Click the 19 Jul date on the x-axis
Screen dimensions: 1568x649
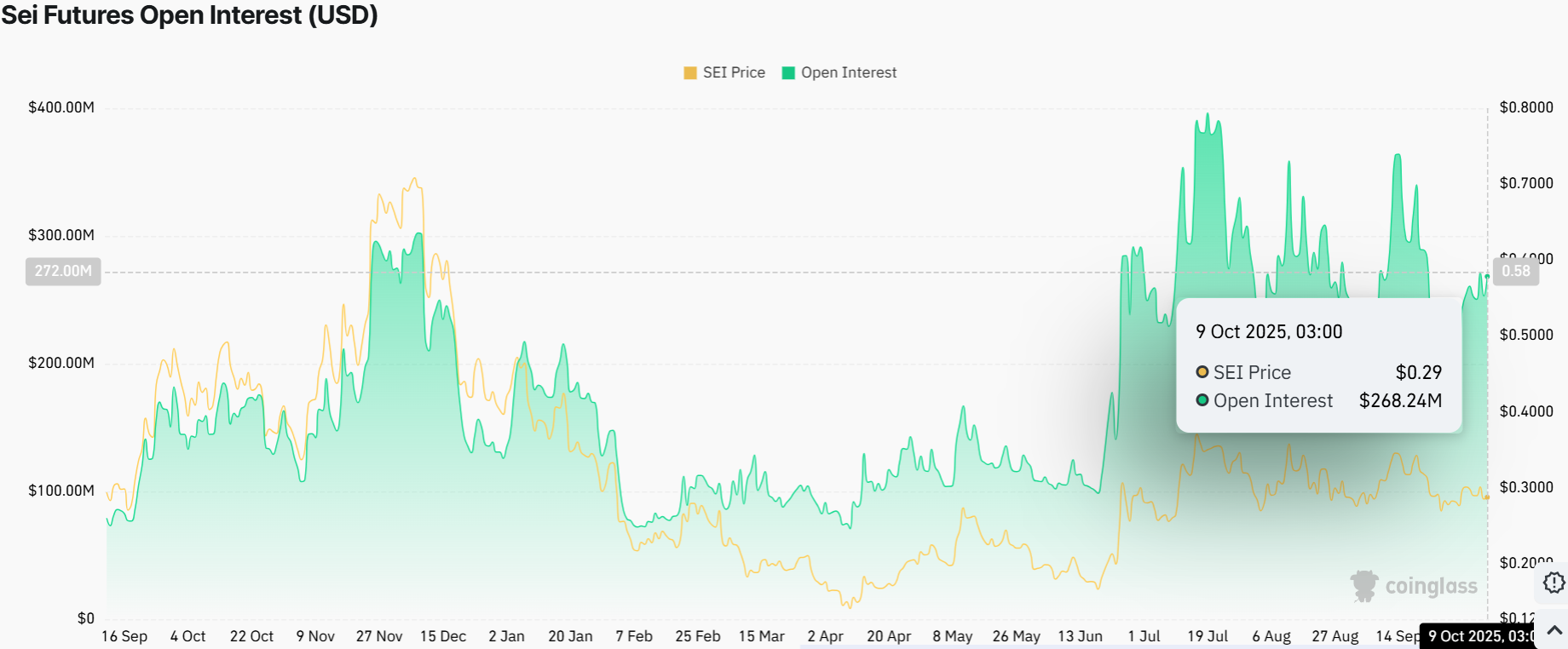[1208, 636]
